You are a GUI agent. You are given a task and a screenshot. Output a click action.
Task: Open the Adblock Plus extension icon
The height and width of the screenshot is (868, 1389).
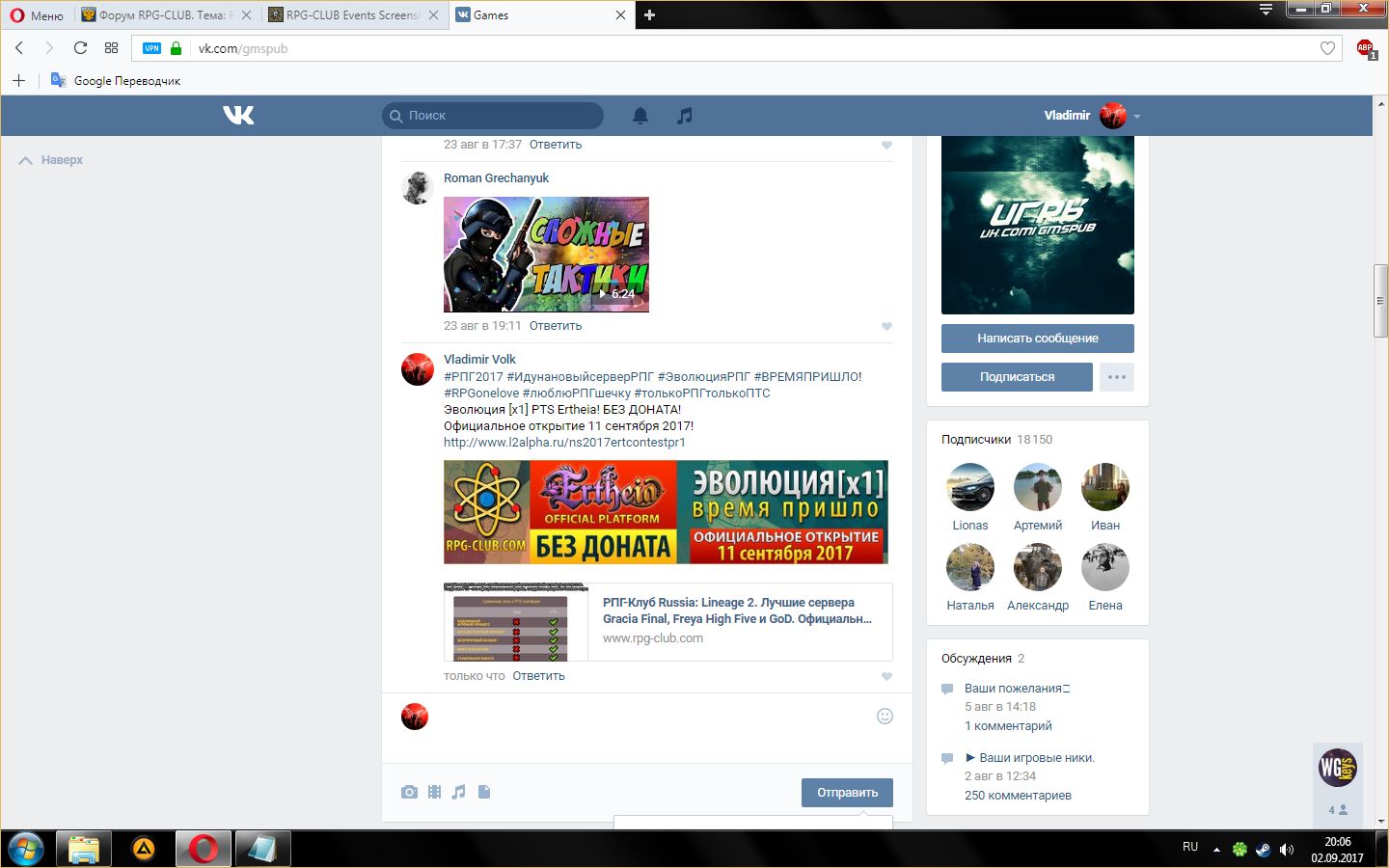[x=1366, y=48]
